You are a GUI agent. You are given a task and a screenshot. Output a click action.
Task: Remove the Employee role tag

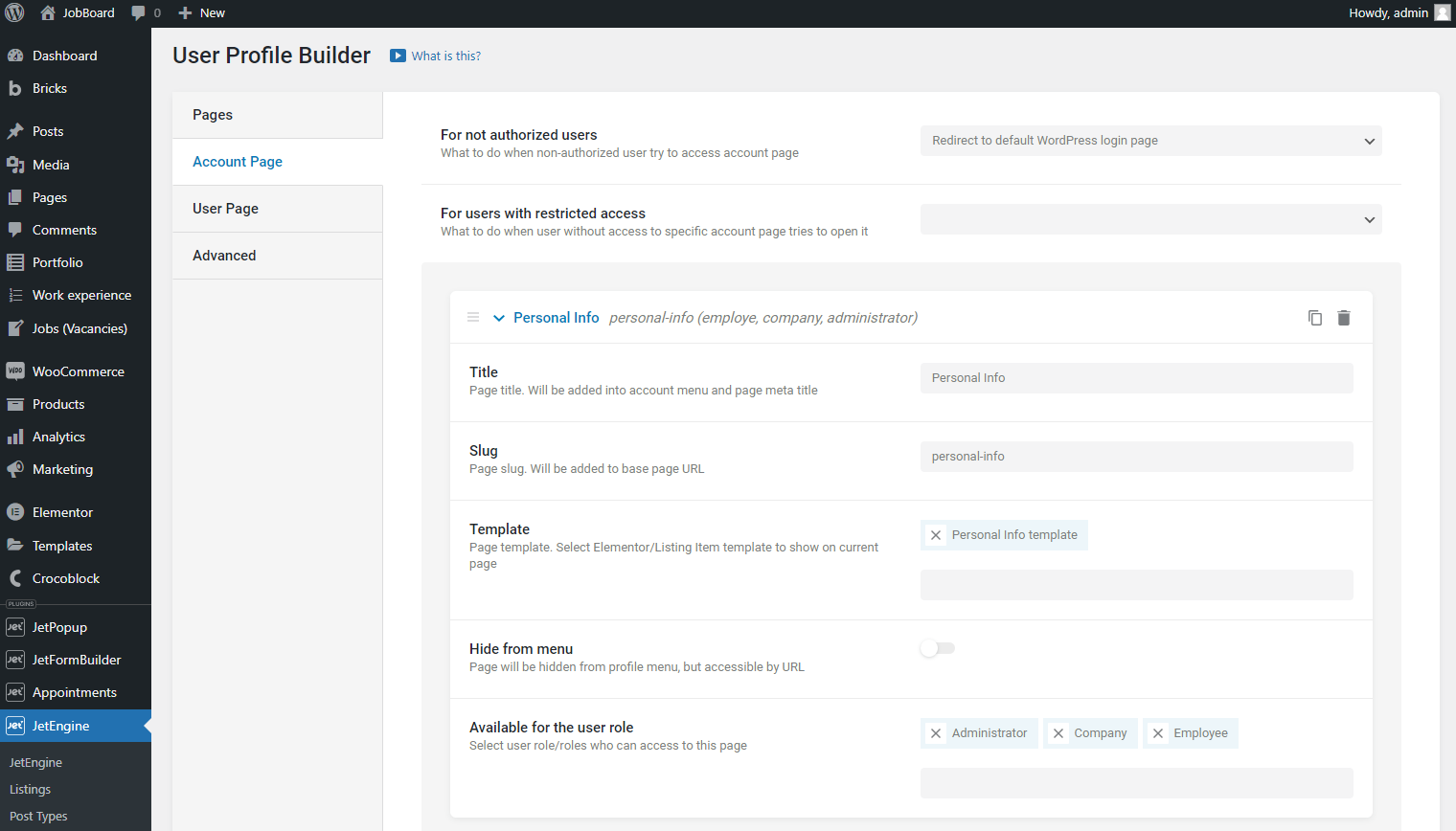pos(1158,733)
